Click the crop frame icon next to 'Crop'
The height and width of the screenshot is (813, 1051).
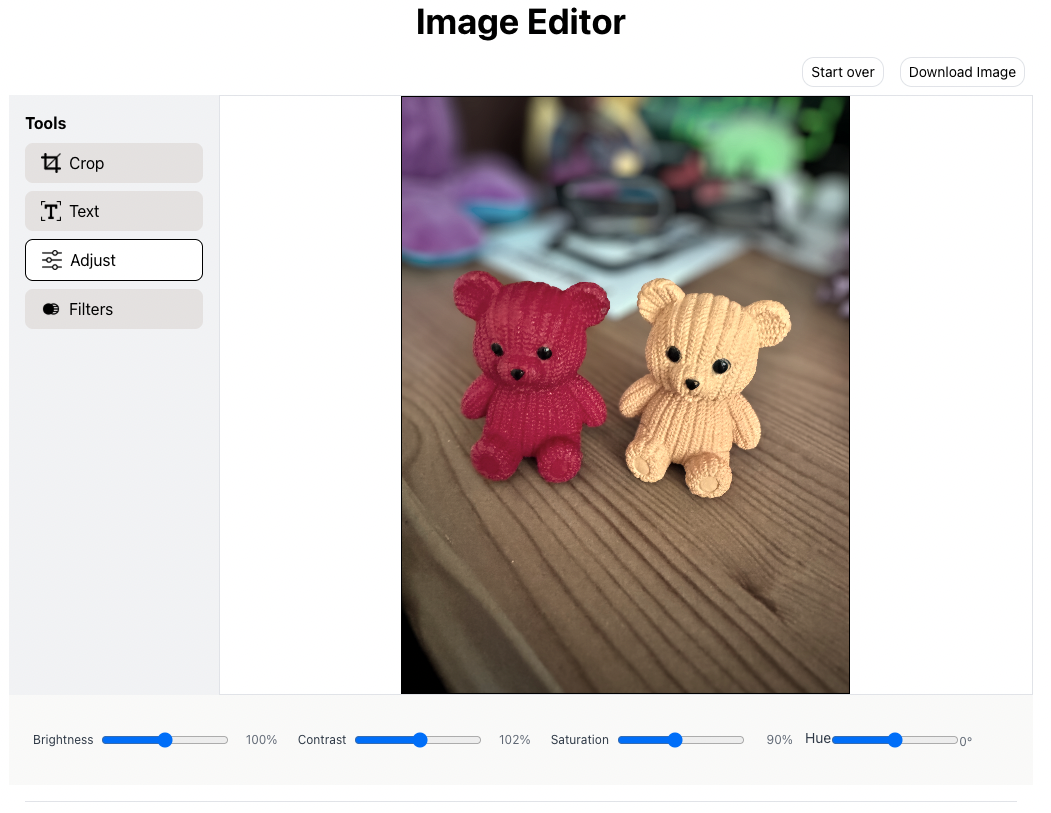coord(51,162)
